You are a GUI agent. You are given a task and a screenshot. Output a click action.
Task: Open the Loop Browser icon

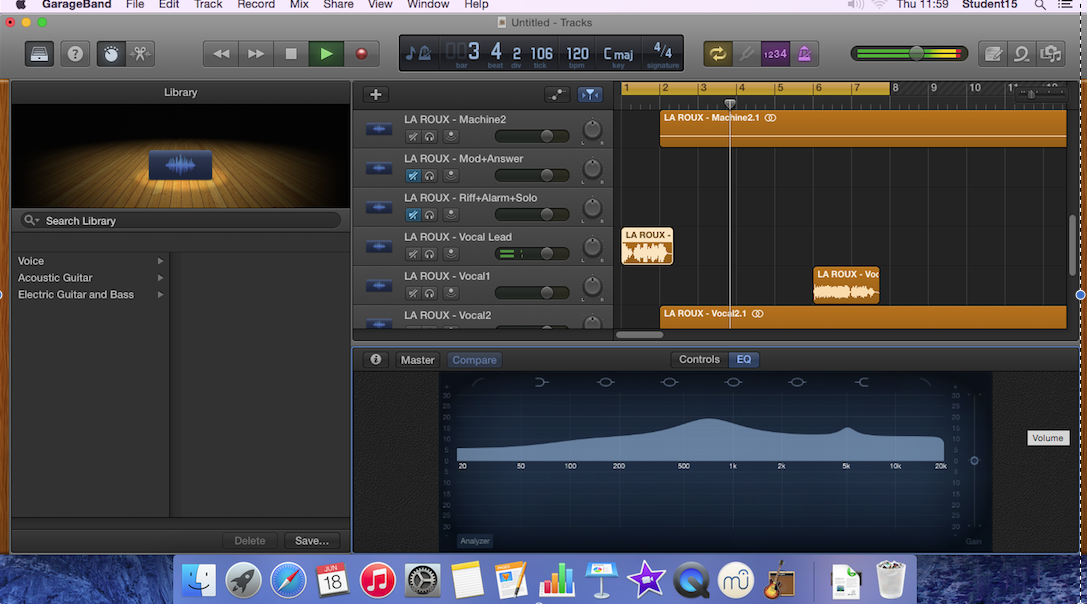click(1022, 53)
